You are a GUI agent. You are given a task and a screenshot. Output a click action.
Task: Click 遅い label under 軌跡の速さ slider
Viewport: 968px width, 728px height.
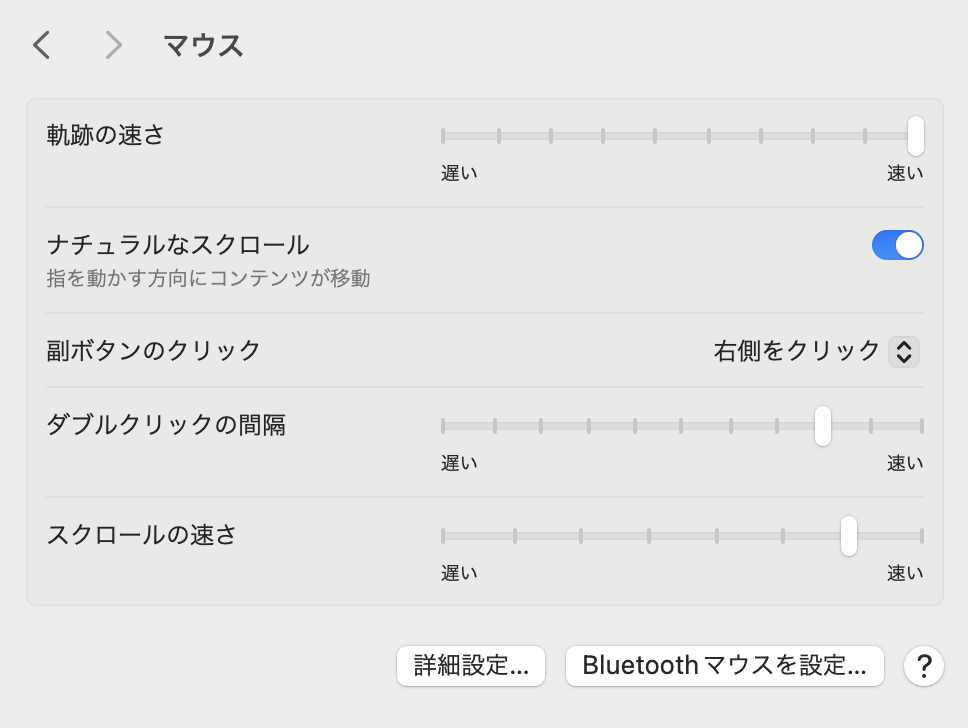[459, 173]
